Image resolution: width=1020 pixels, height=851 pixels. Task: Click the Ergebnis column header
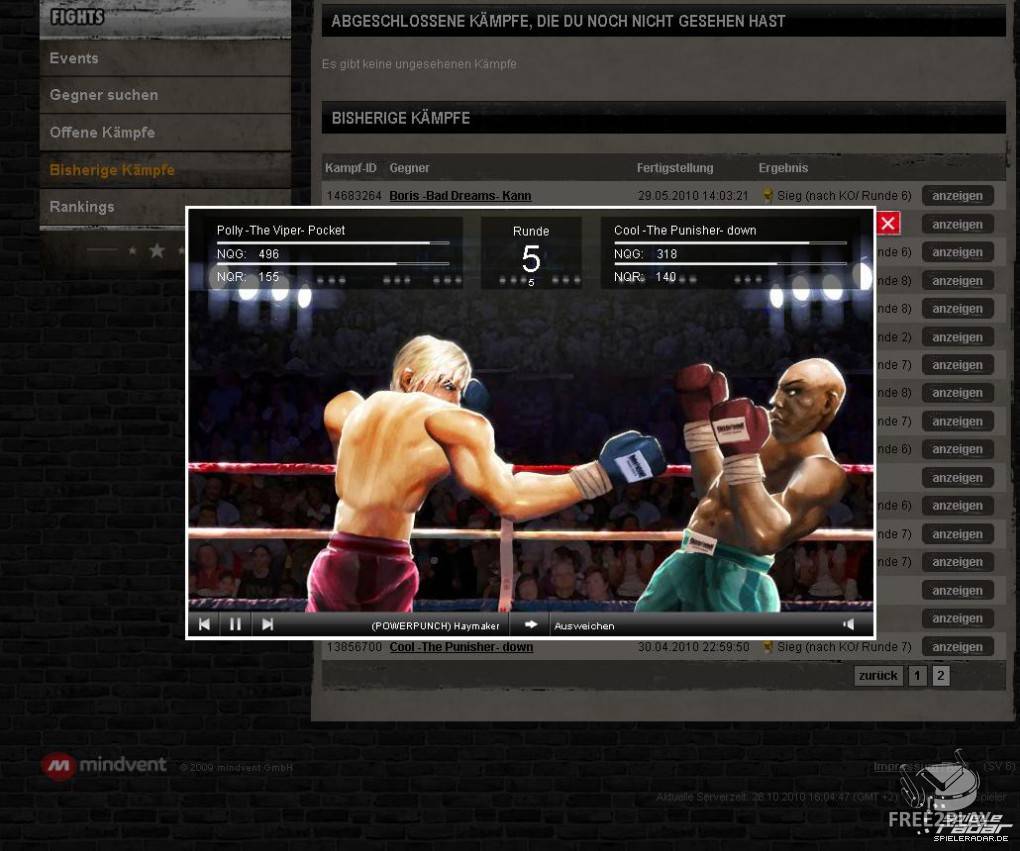pyautogui.click(x=783, y=168)
